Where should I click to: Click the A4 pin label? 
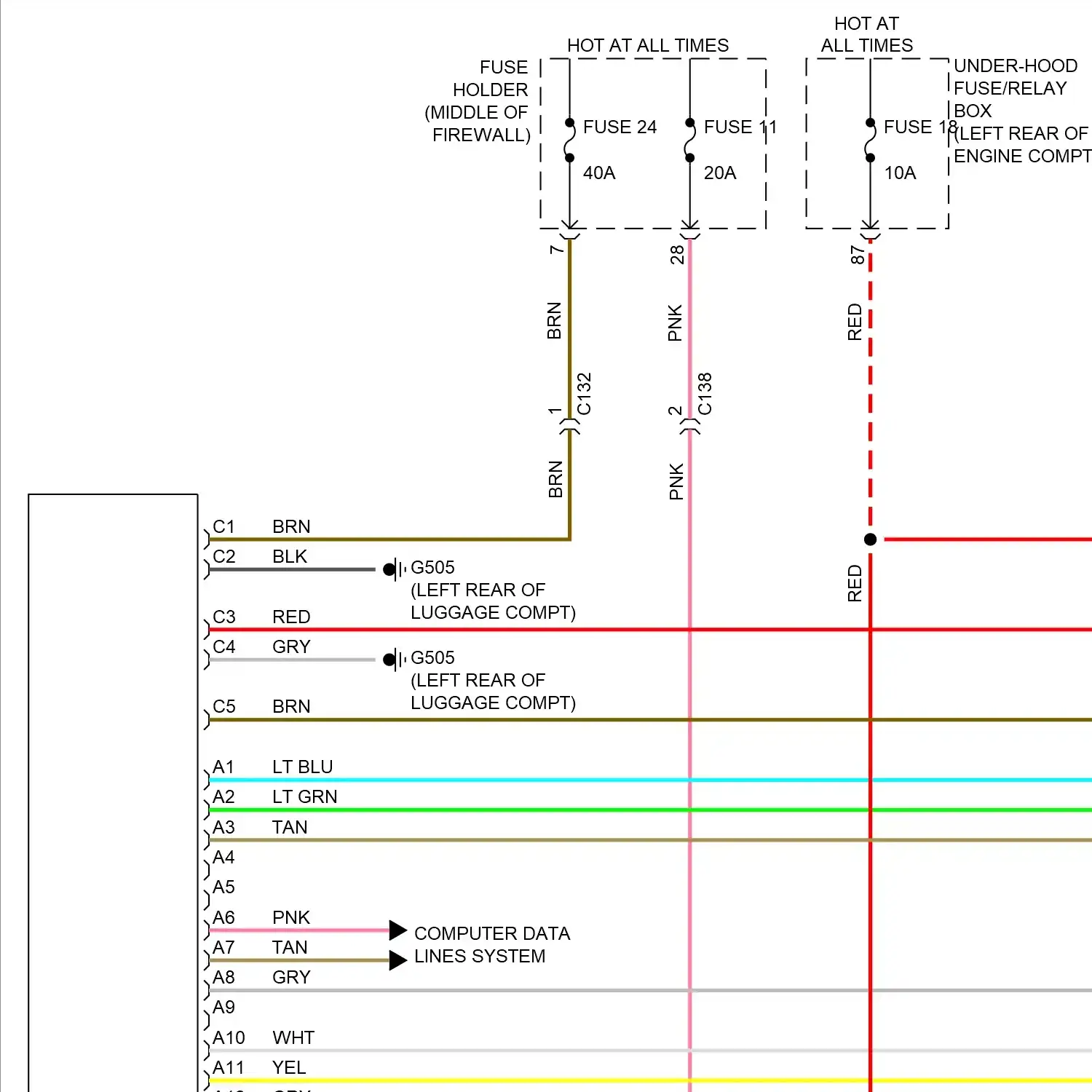223,857
